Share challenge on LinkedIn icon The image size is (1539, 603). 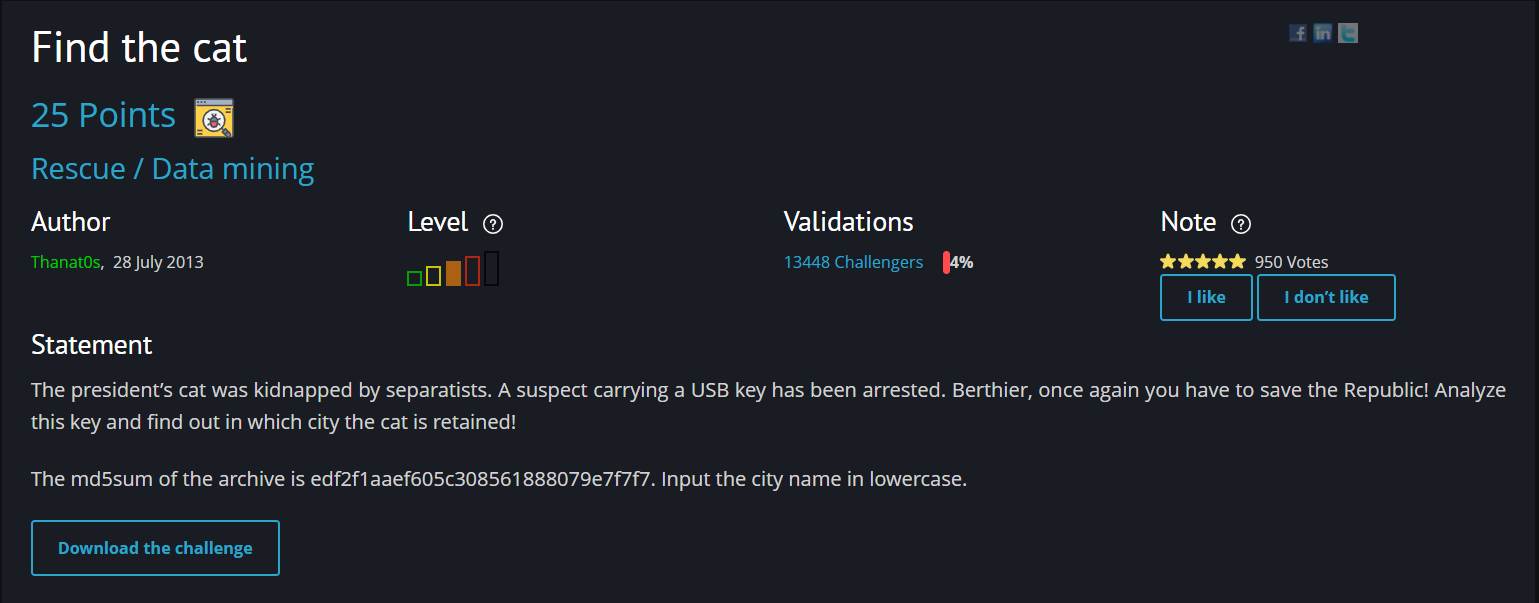(1323, 33)
